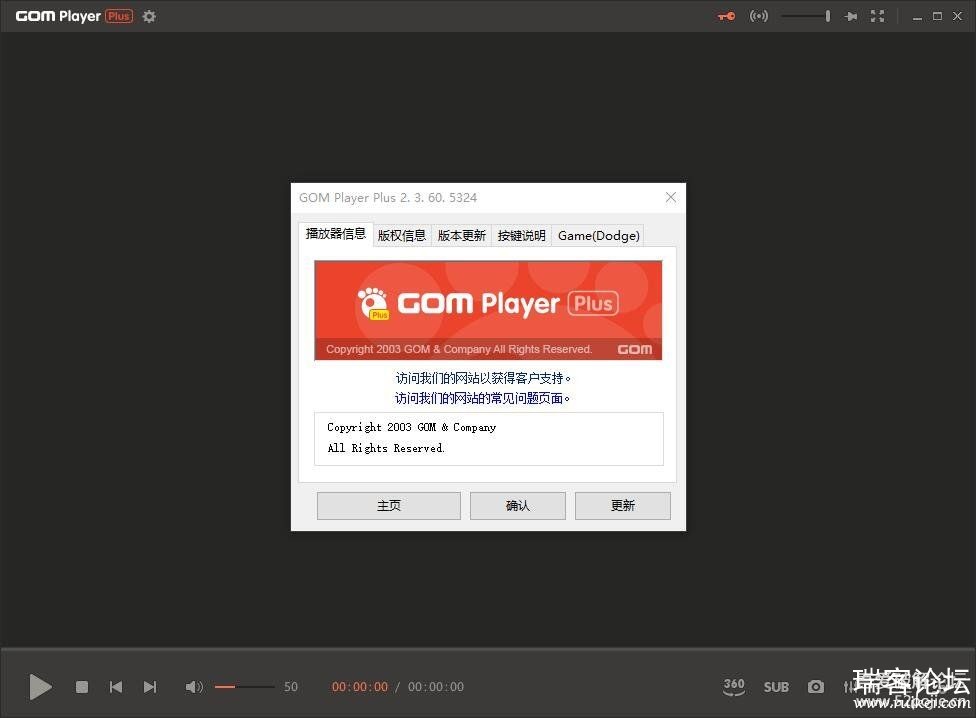
Task: Open the 版本更新 tab
Action: click(461, 235)
